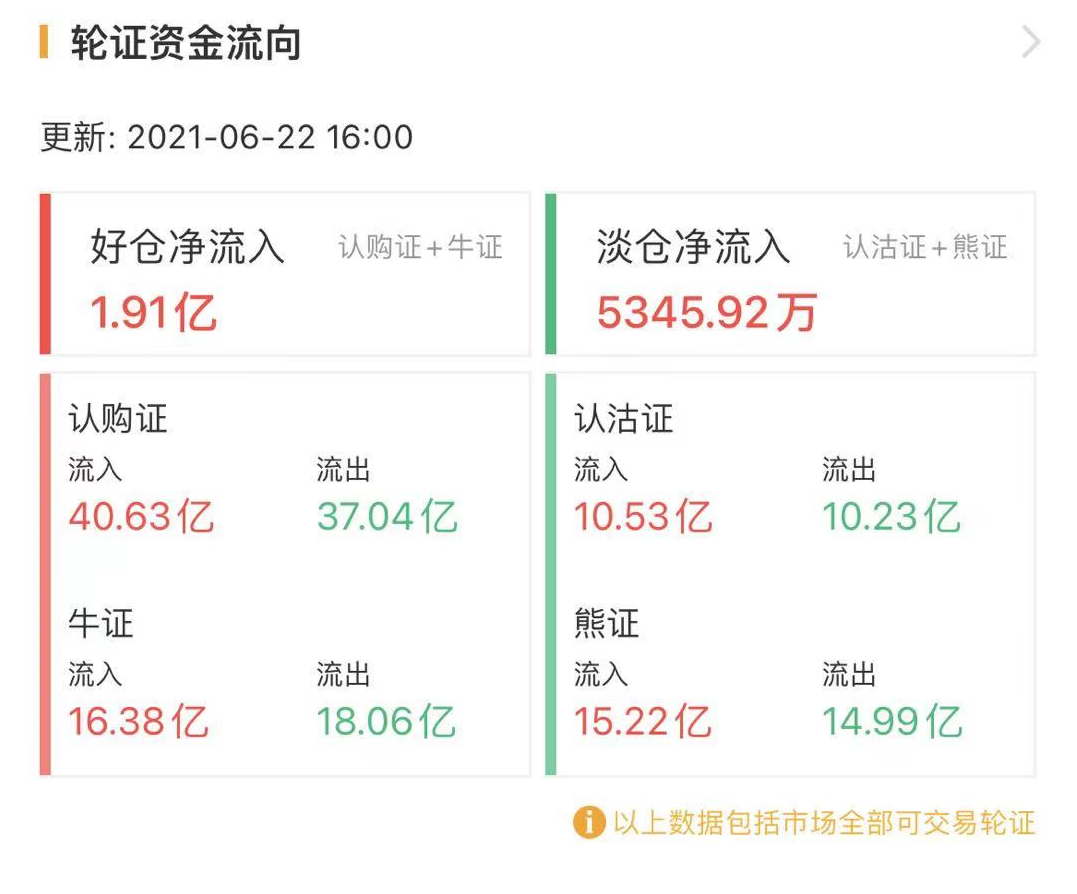
Task: Click the 轮证资金流向 section title
Action: [186, 44]
